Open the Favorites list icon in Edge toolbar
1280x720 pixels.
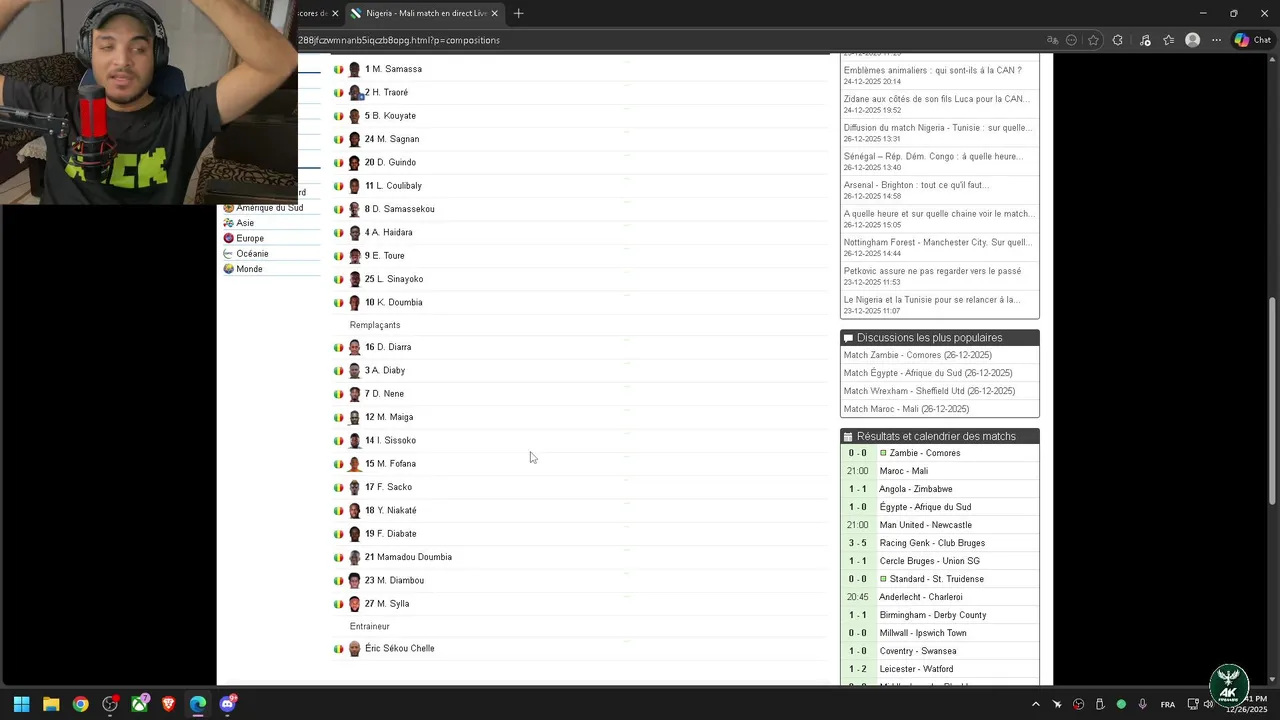click(1168, 40)
